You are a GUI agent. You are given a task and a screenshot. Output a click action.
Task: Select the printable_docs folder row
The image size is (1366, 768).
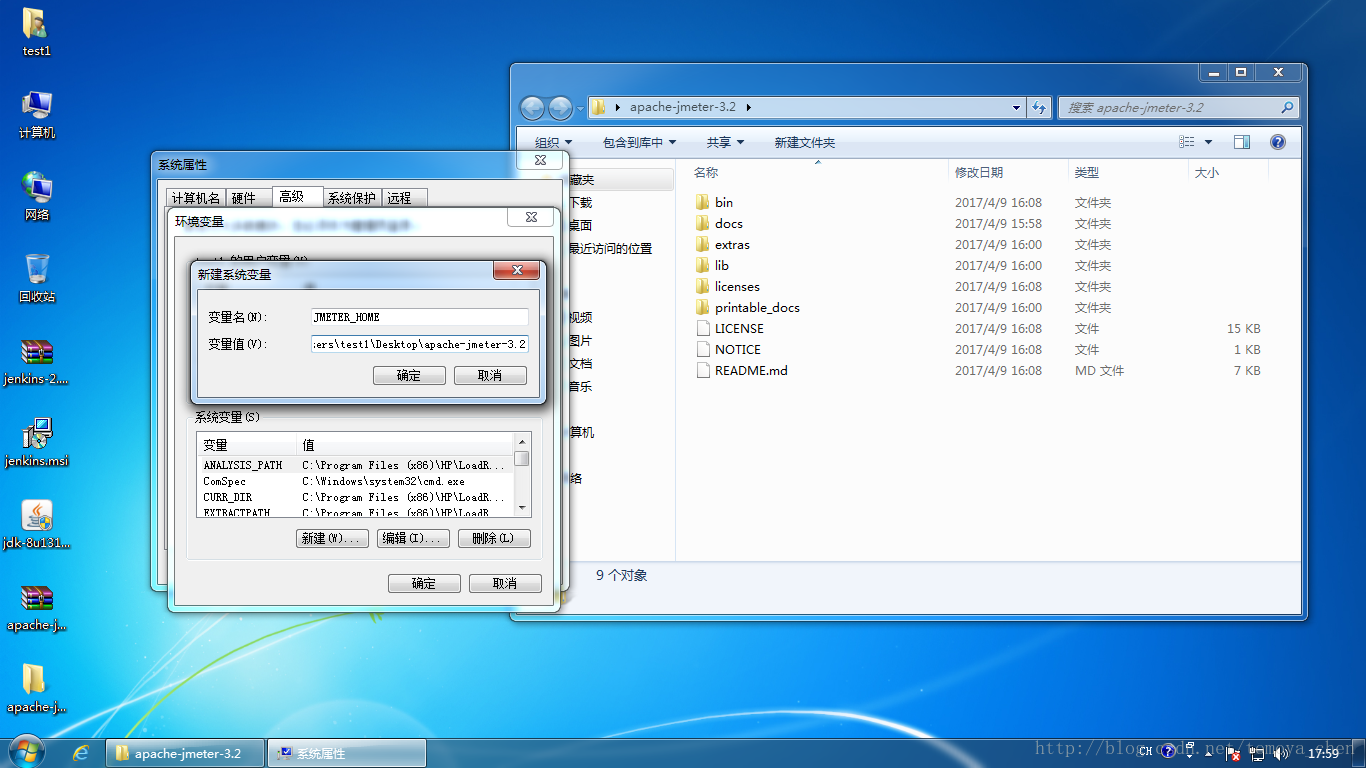click(x=980, y=307)
